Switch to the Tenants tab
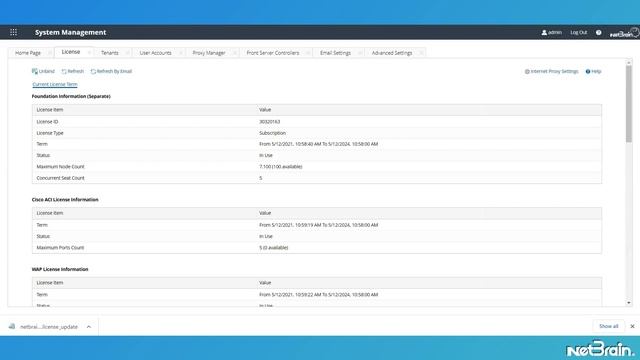Image resolution: width=640 pixels, height=360 pixels. [109, 53]
